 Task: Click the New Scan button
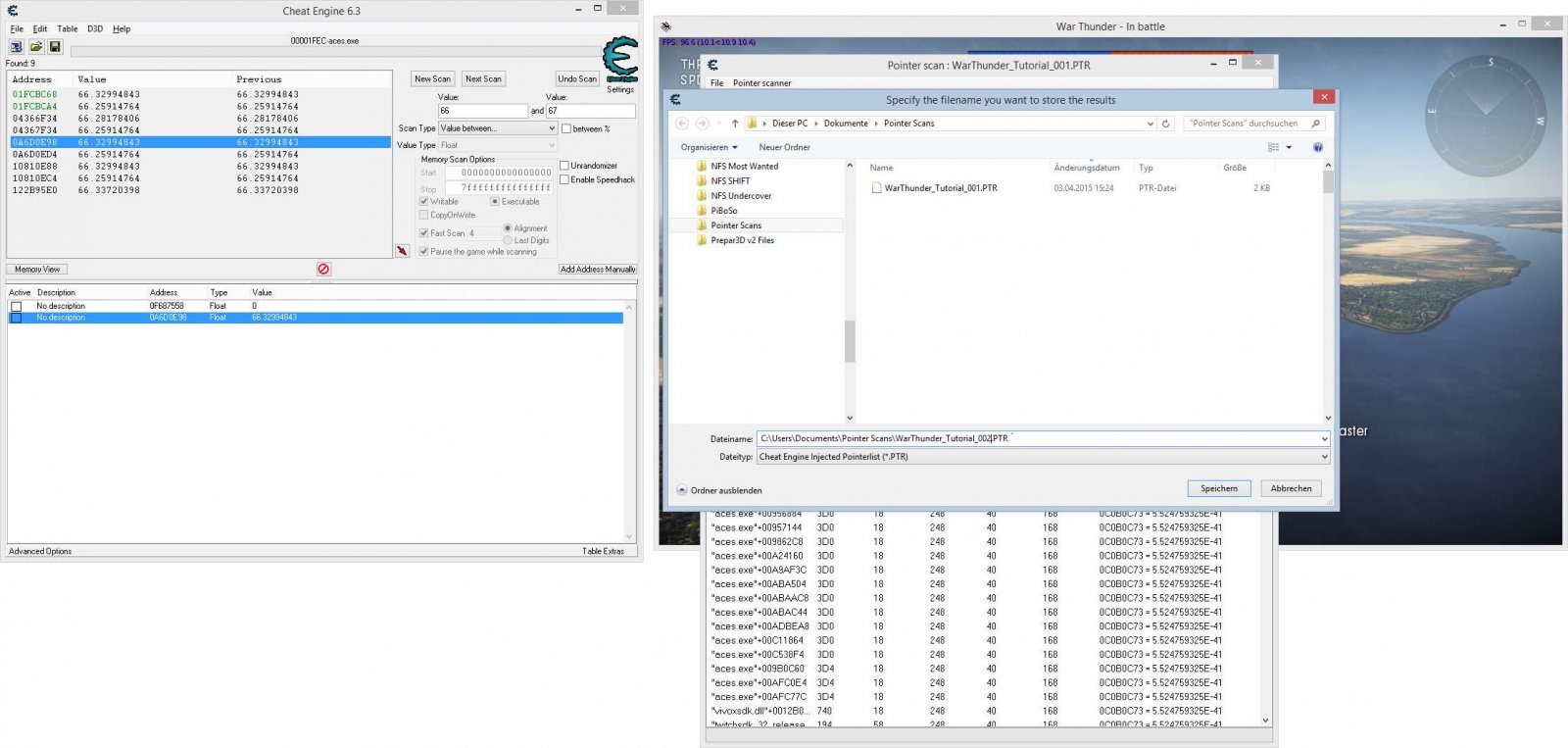point(432,78)
